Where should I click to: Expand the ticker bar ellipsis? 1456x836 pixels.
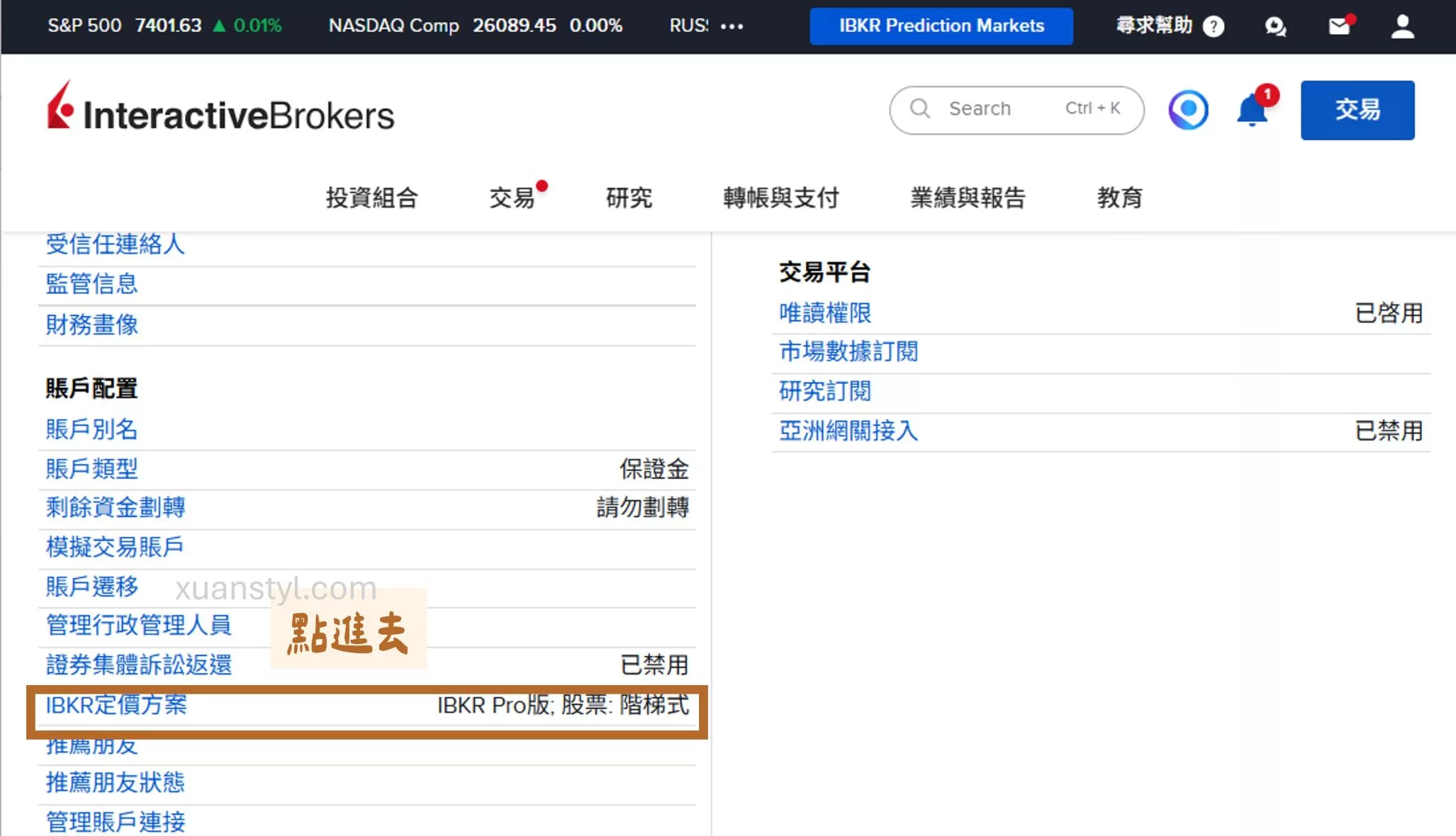click(732, 26)
